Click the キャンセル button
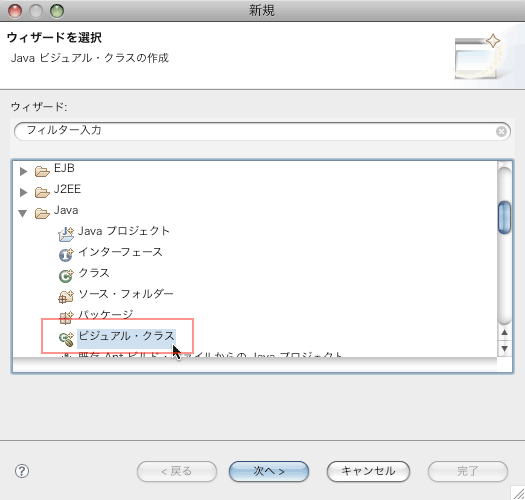 point(368,471)
